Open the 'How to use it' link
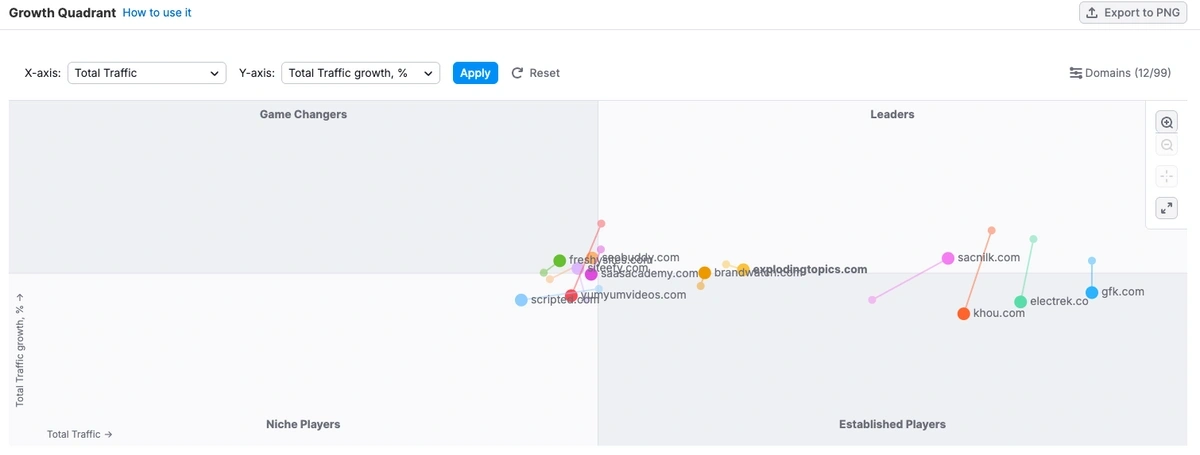1200x455 pixels. tap(157, 13)
